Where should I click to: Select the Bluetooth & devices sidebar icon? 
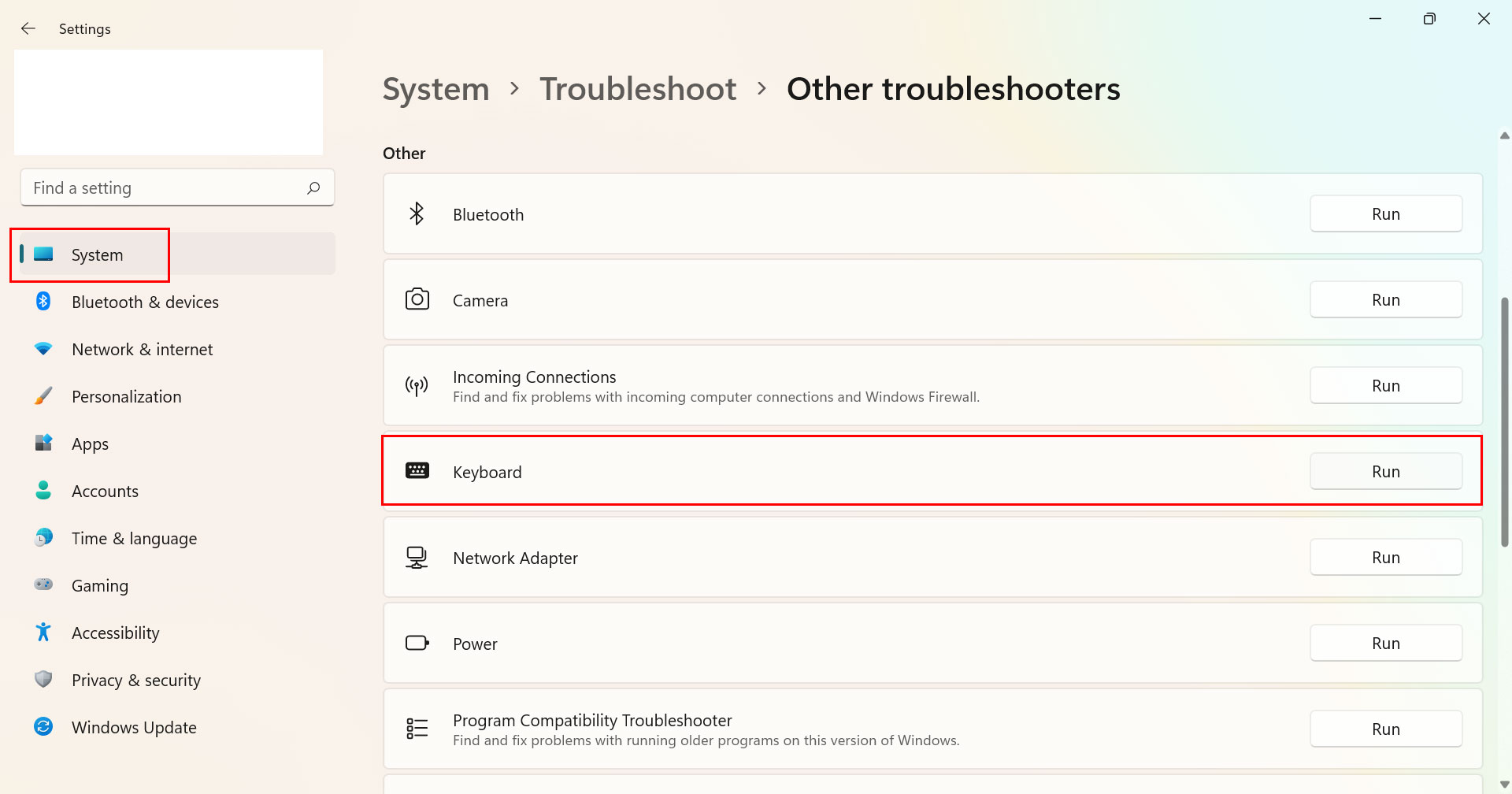coord(43,302)
